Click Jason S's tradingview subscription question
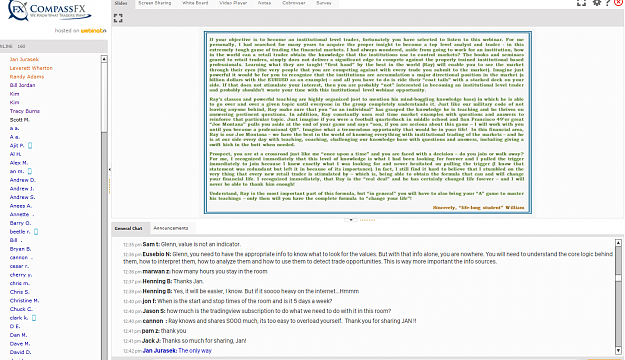Image resolution: width=625 pixels, height=360 pixels. click(257, 311)
